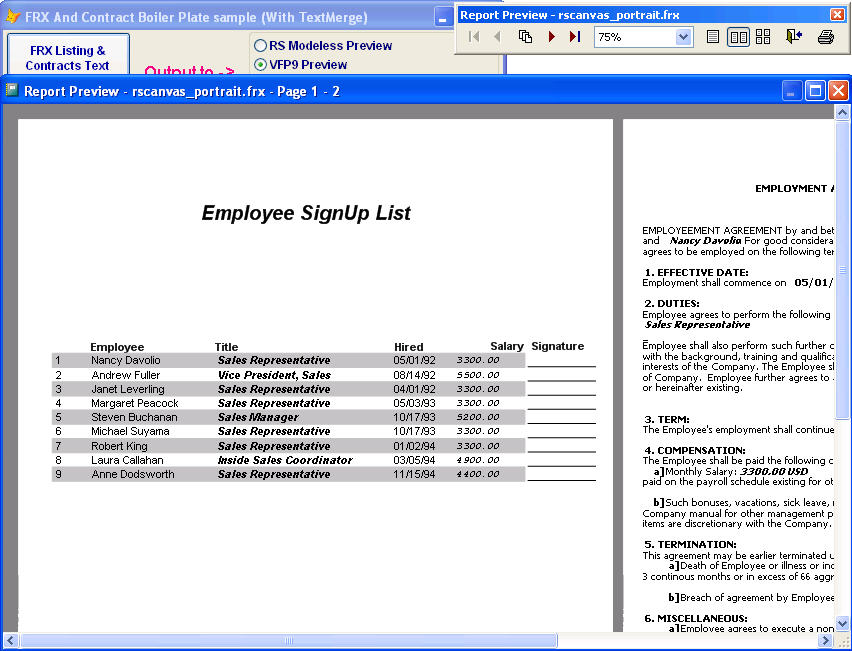This screenshot has width=852, height=651.
Task: Click the 1. EFFECTIVE DATE heading
Action: click(697, 272)
